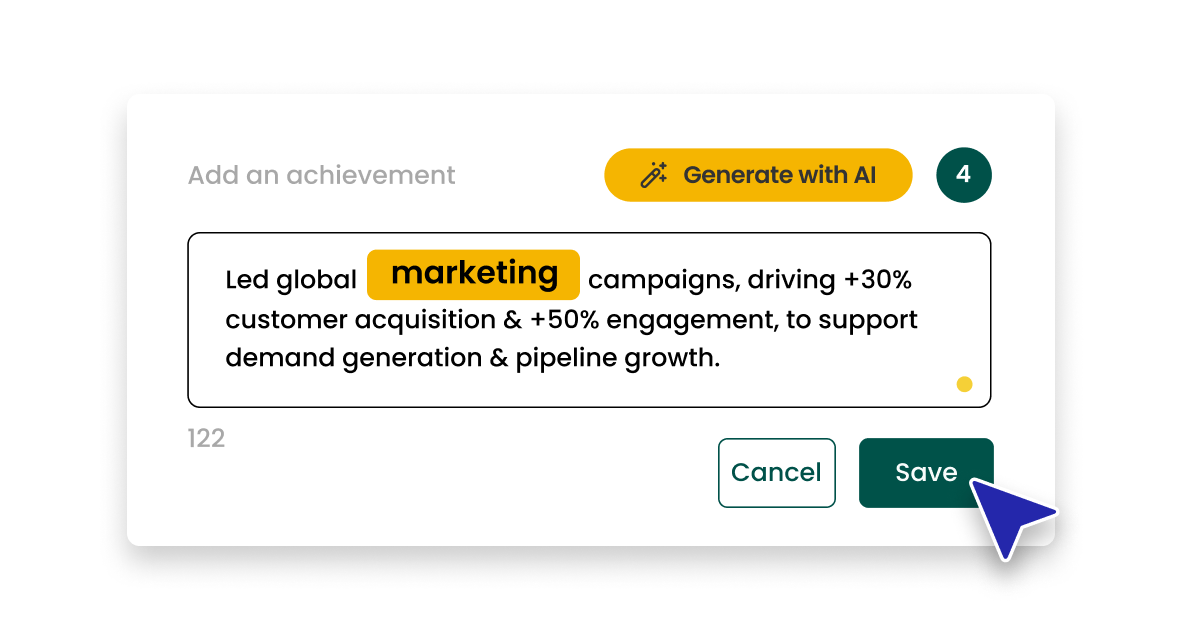Click the yellow dot in the text box

964,384
